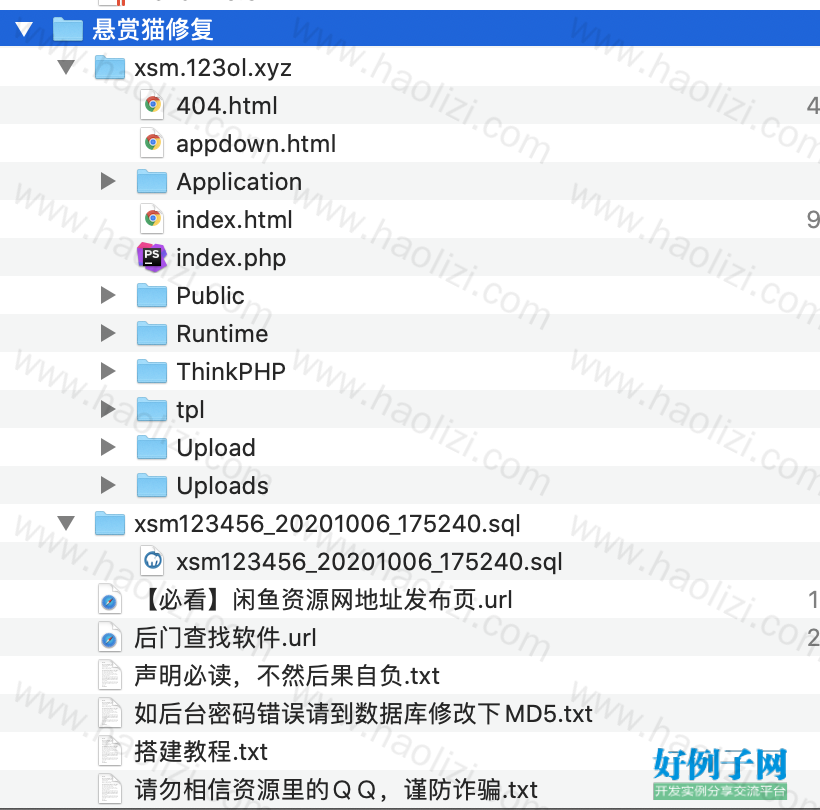This screenshot has width=820, height=810.
Task: Click text file icon of MD5.txt file
Action: pyautogui.click(x=110, y=713)
